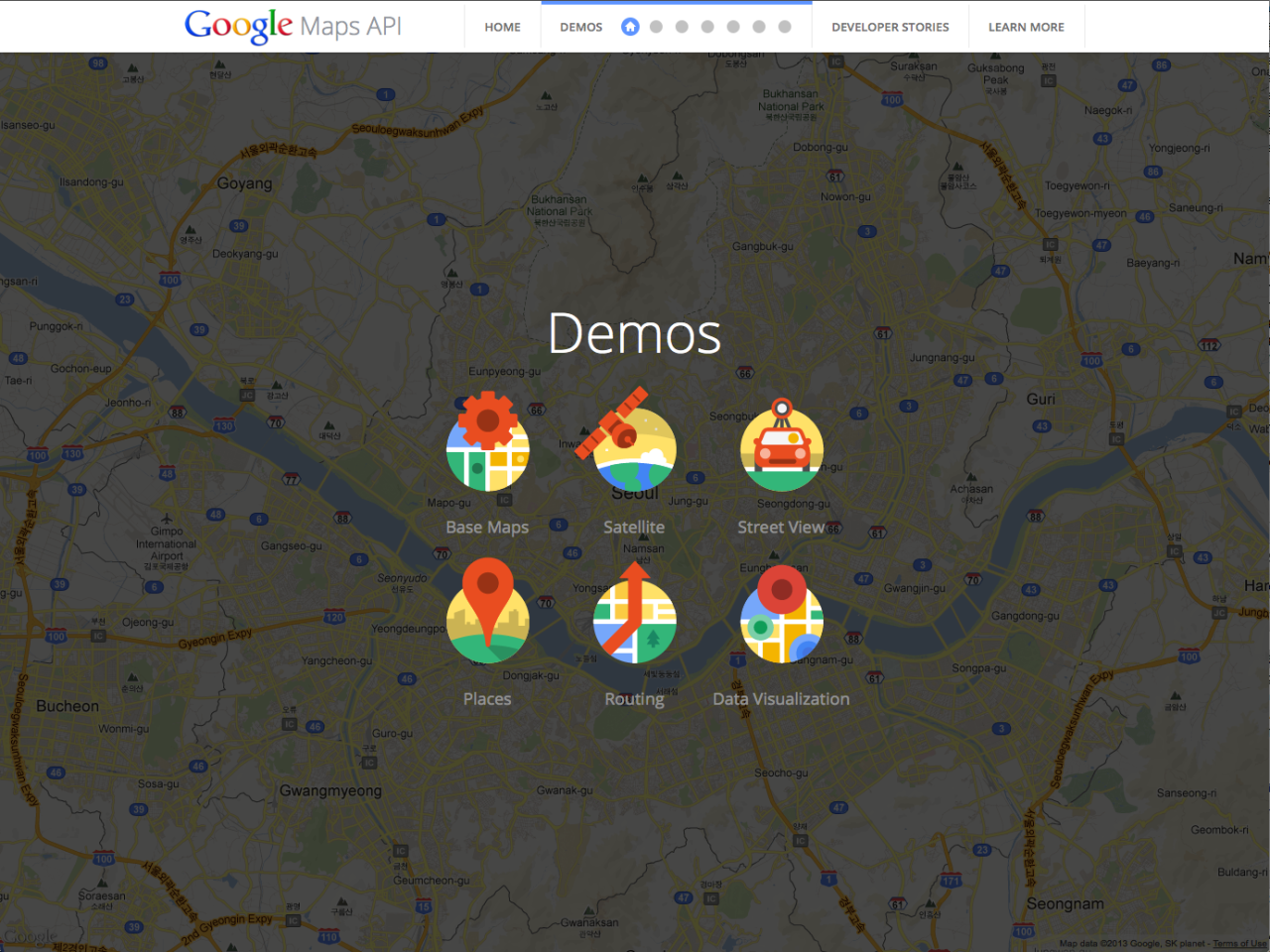Open the DEMOS tab

coord(581,27)
